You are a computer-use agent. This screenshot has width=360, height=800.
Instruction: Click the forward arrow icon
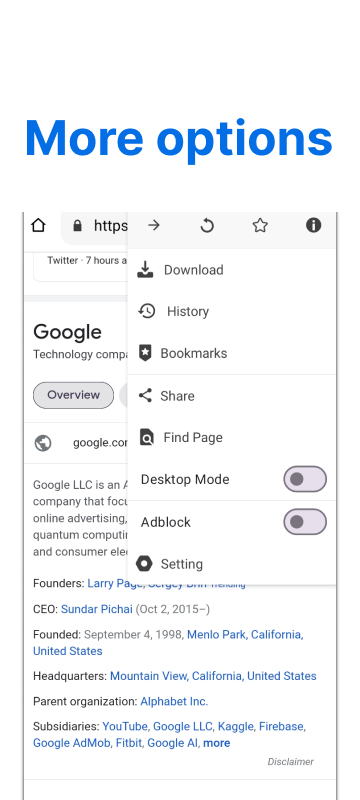[x=153, y=225]
